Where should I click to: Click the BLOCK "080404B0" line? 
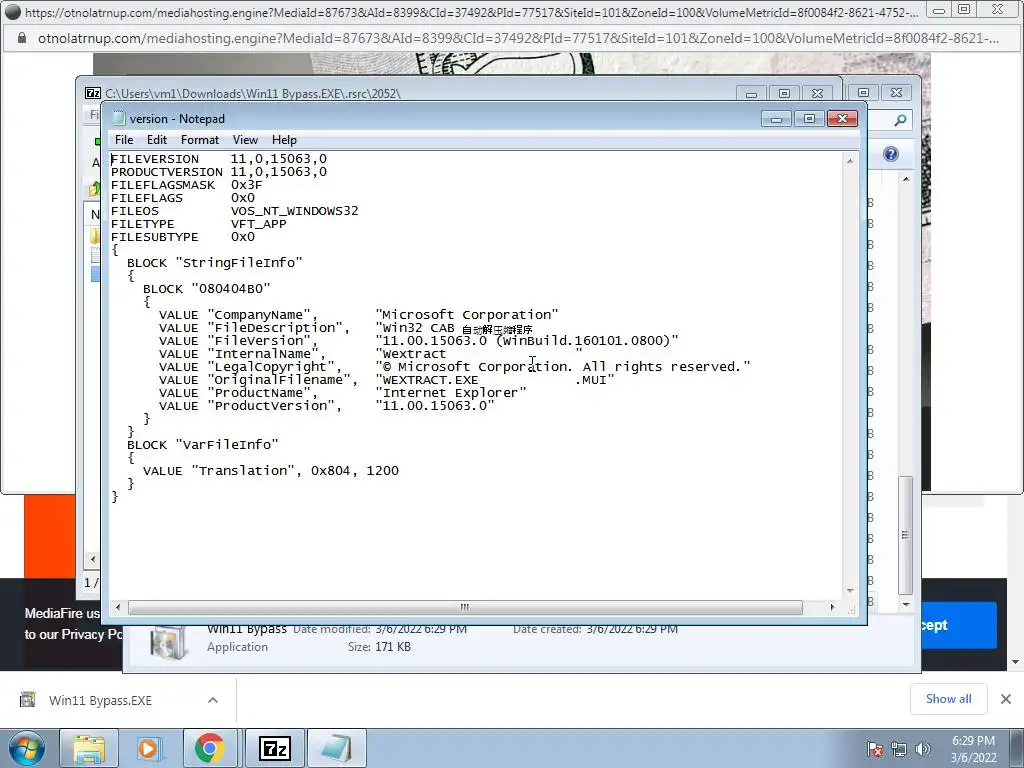pyautogui.click(x=207, y=289)
